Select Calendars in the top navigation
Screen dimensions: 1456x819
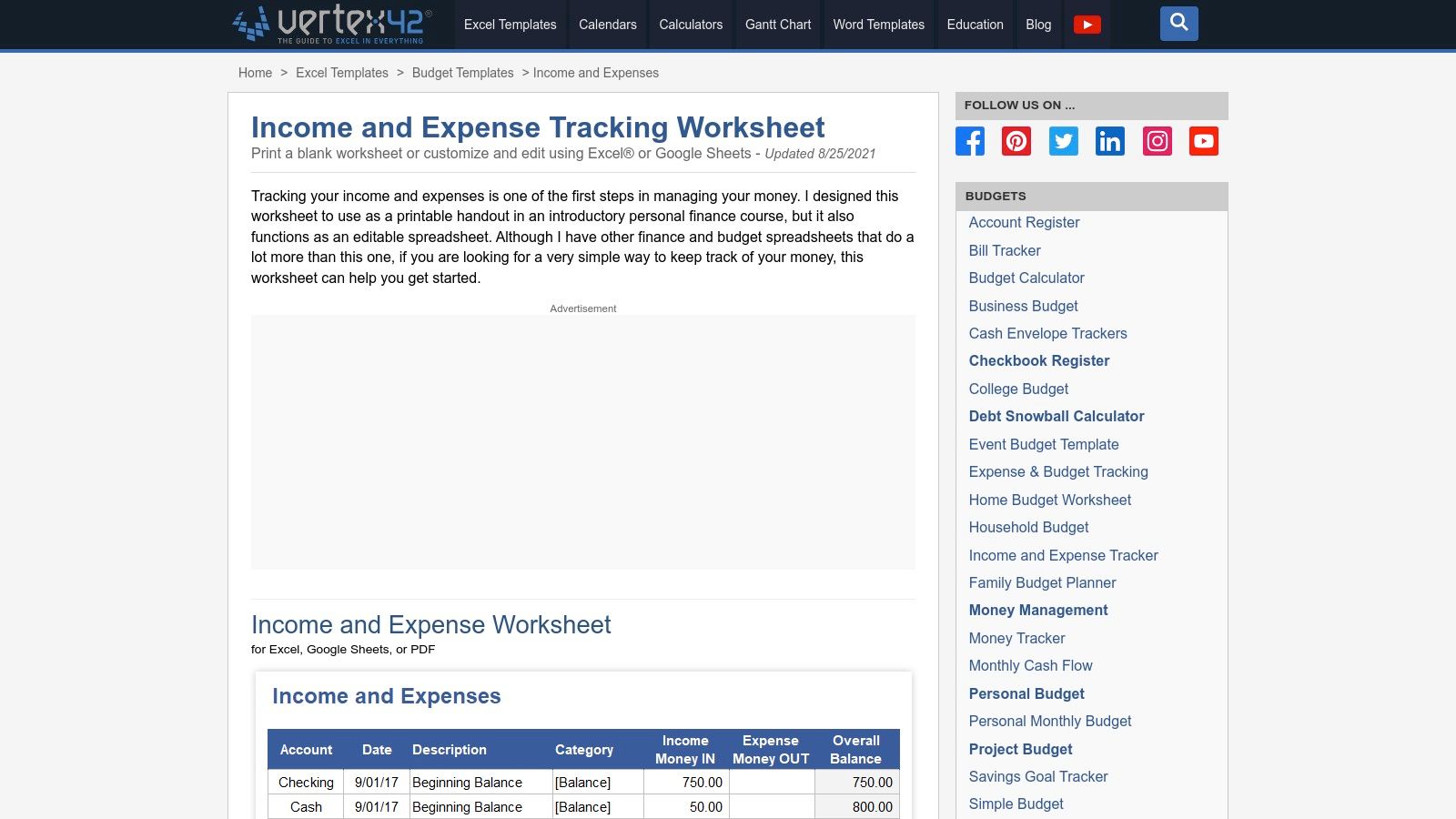tap(607, 25)
